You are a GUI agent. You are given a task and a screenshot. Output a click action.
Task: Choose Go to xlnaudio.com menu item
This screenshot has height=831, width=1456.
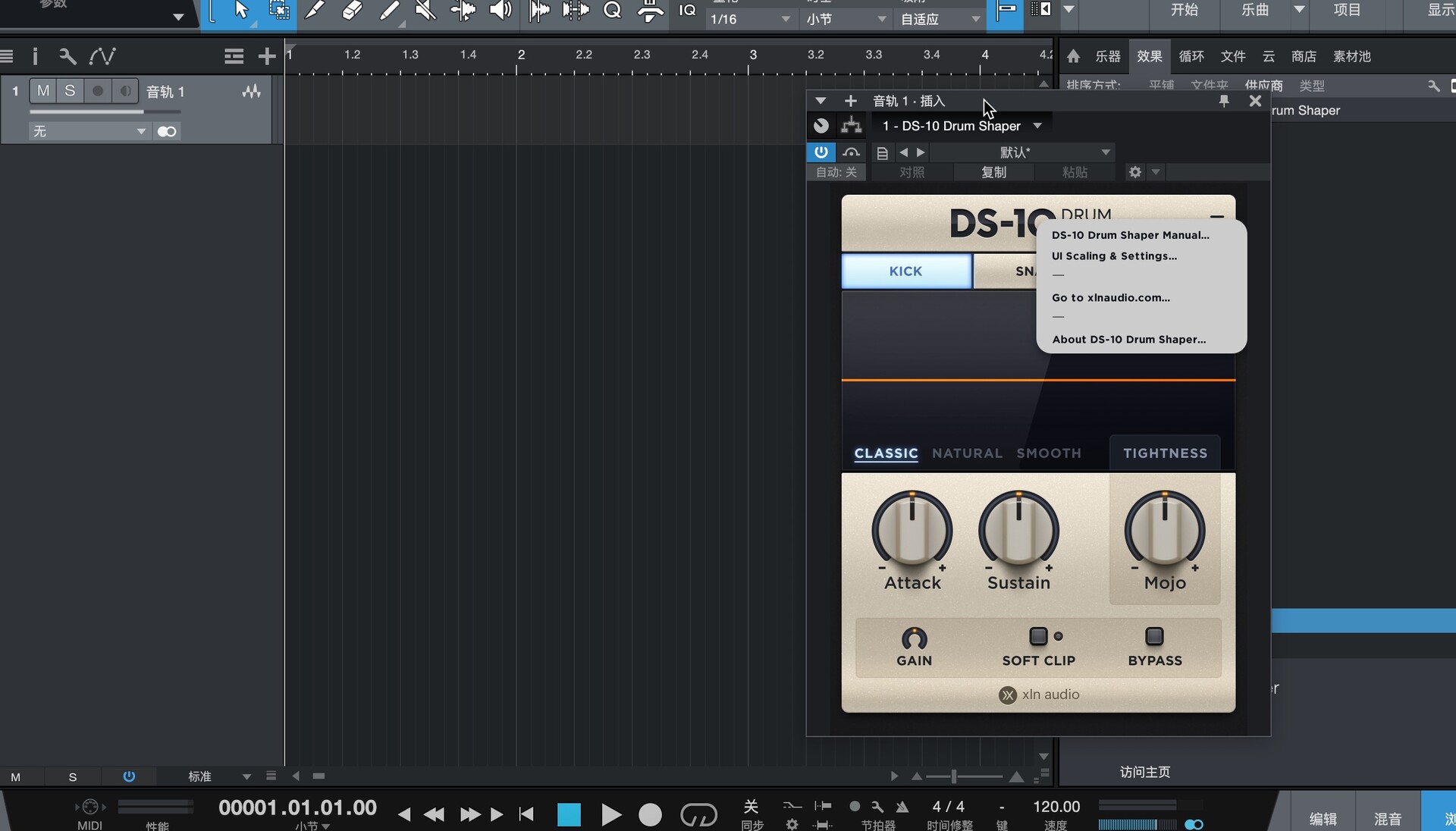tap(1110, 298)
